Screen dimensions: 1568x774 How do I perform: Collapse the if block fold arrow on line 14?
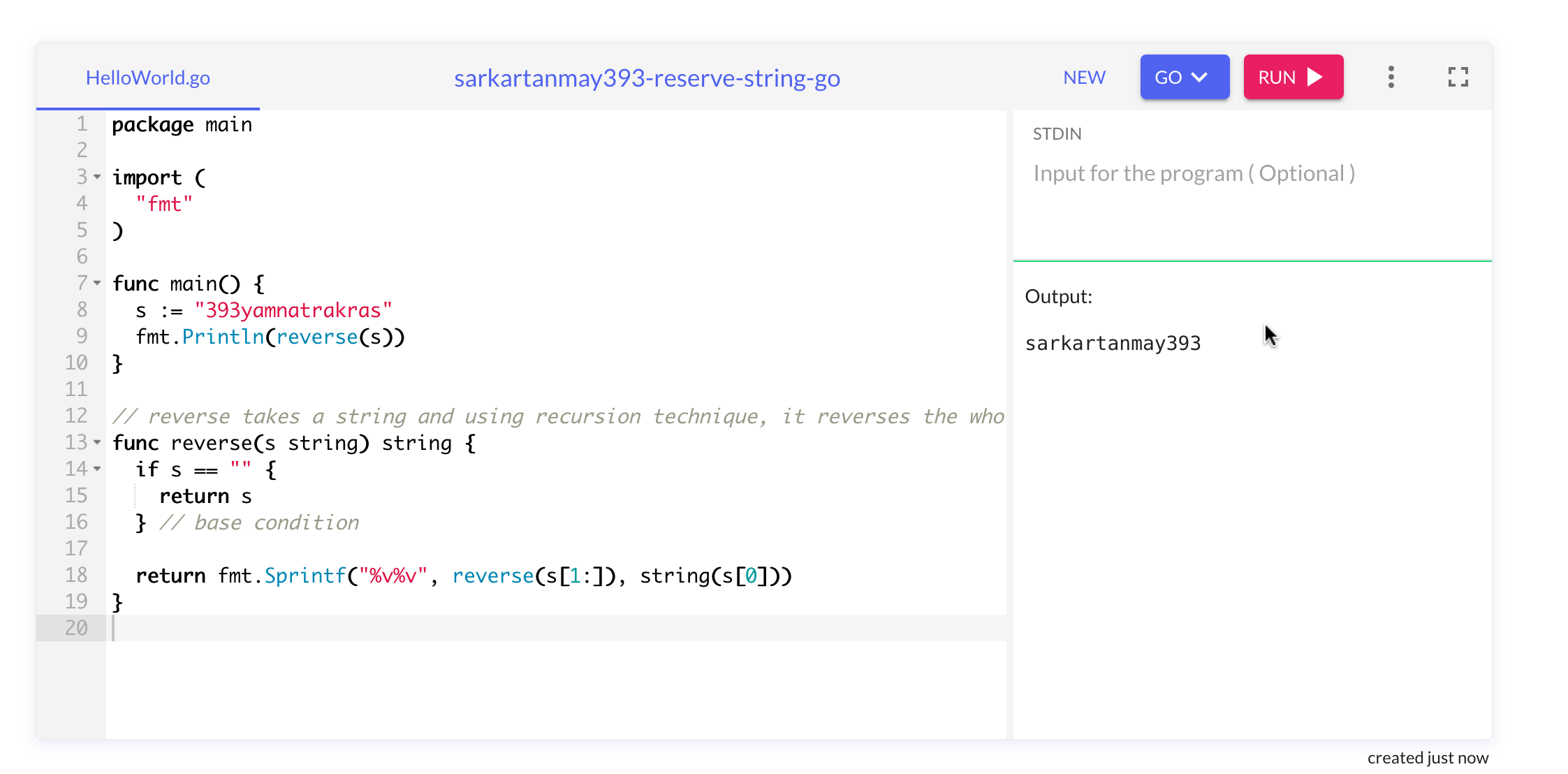click(97, 469)
